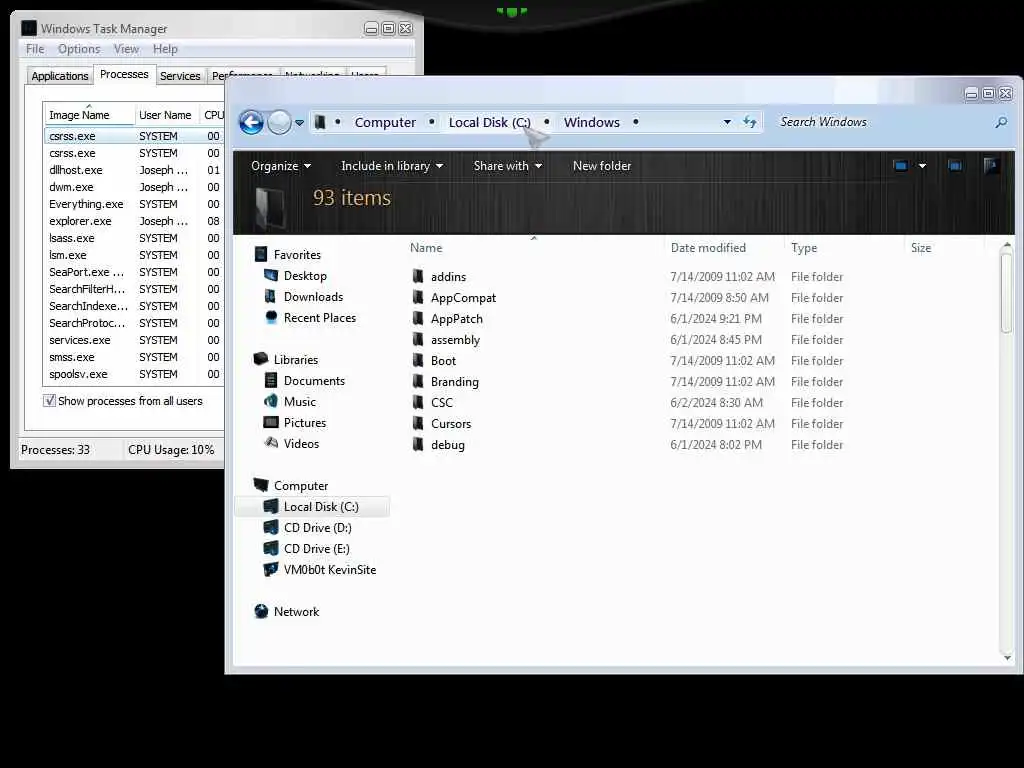The height and width of the screenshot is (768, 1024).
Task: Open Task Manager Help menu
Action: point(165,49)
